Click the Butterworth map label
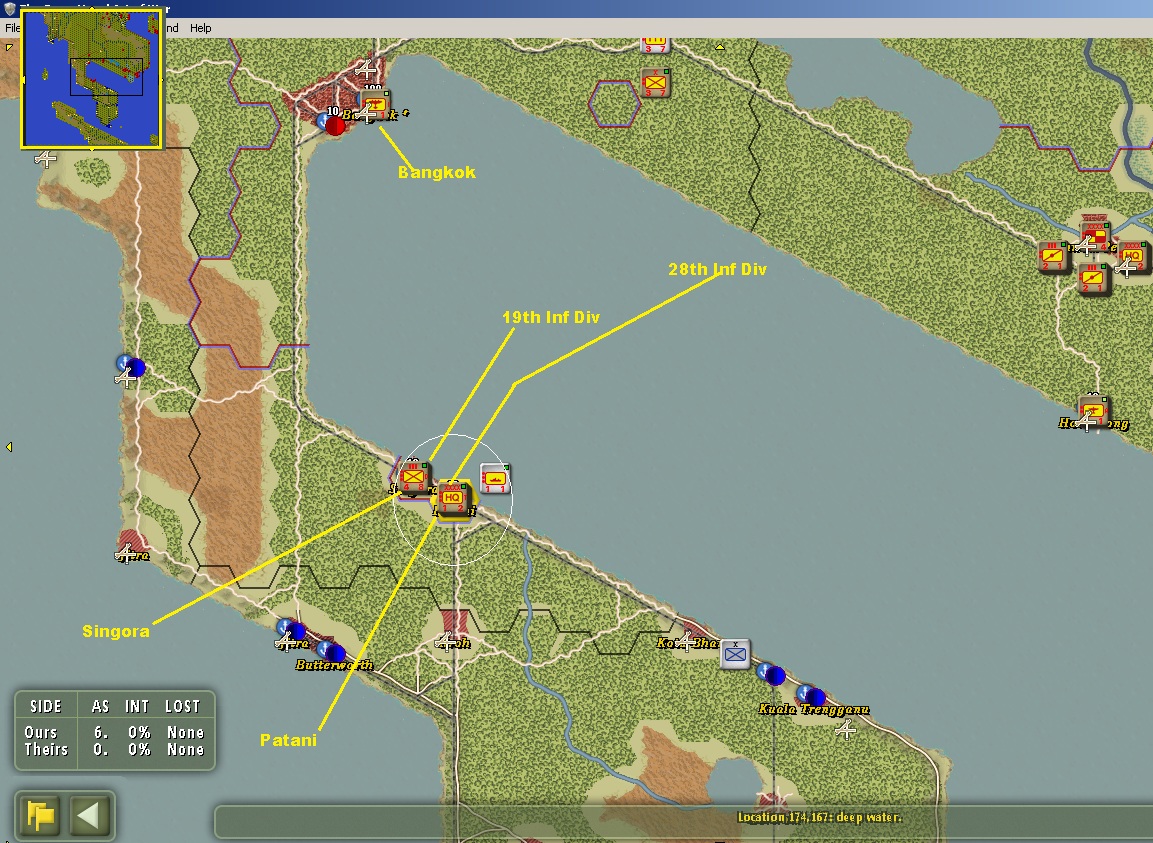Viewport: 1153px width, 843px height. [334, 665]
